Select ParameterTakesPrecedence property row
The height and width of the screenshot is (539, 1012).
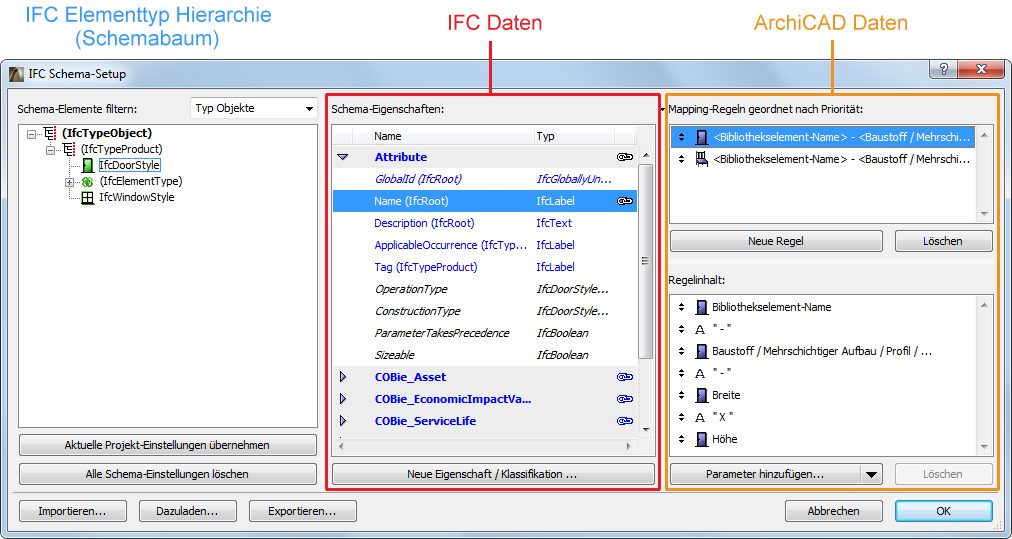[485, 332]
